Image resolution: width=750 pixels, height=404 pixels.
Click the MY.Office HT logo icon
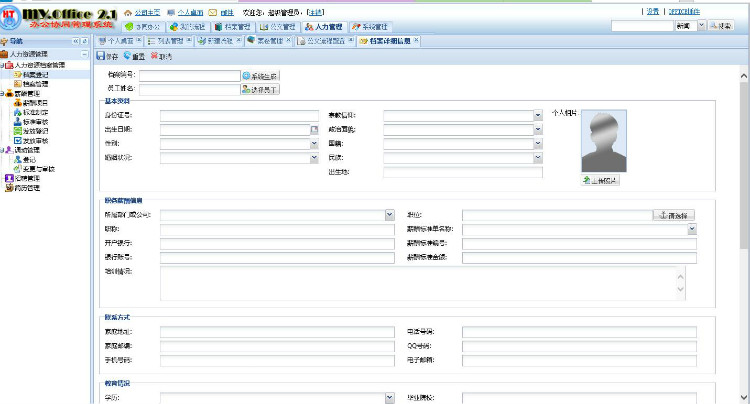click(11, 18)
